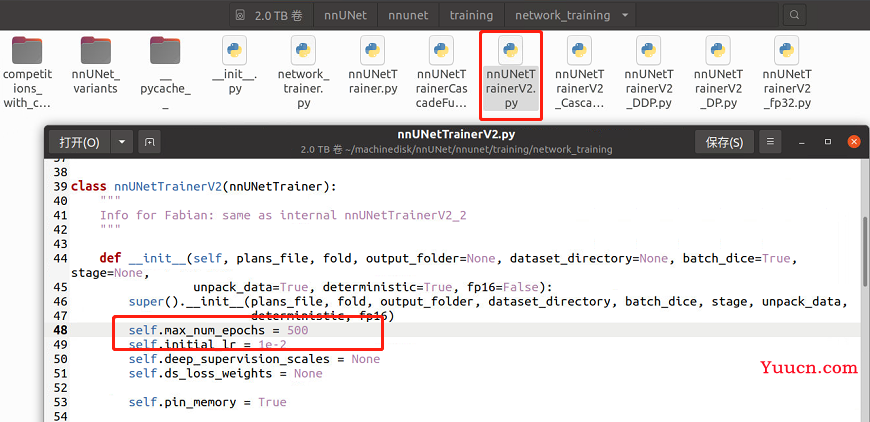Screen dimensions: 870x422
Task: Expand the arrow next to 打开(O)
Action: [122, 142]
